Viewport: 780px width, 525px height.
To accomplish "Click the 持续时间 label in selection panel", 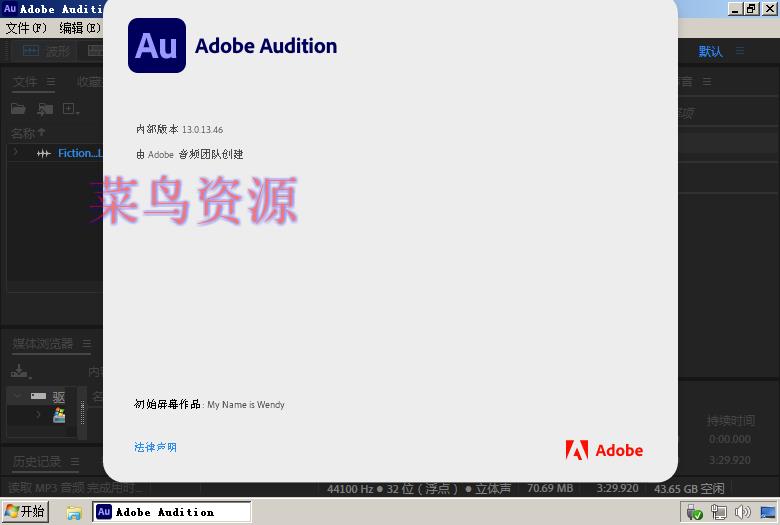I will (x=731, y=421).
